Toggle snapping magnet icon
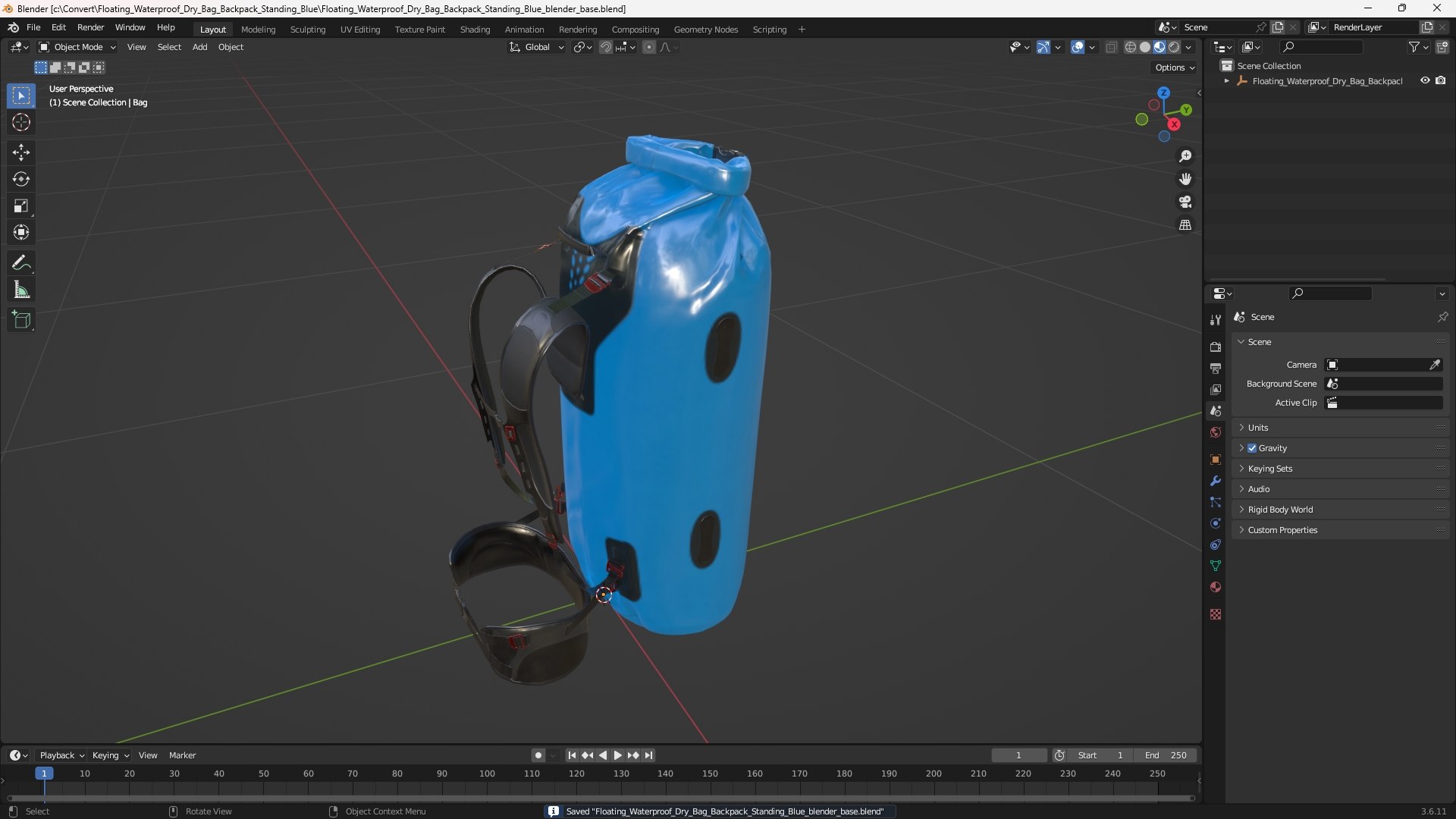The width and height of the screenshot is (1456, 819). click(605, 47)
